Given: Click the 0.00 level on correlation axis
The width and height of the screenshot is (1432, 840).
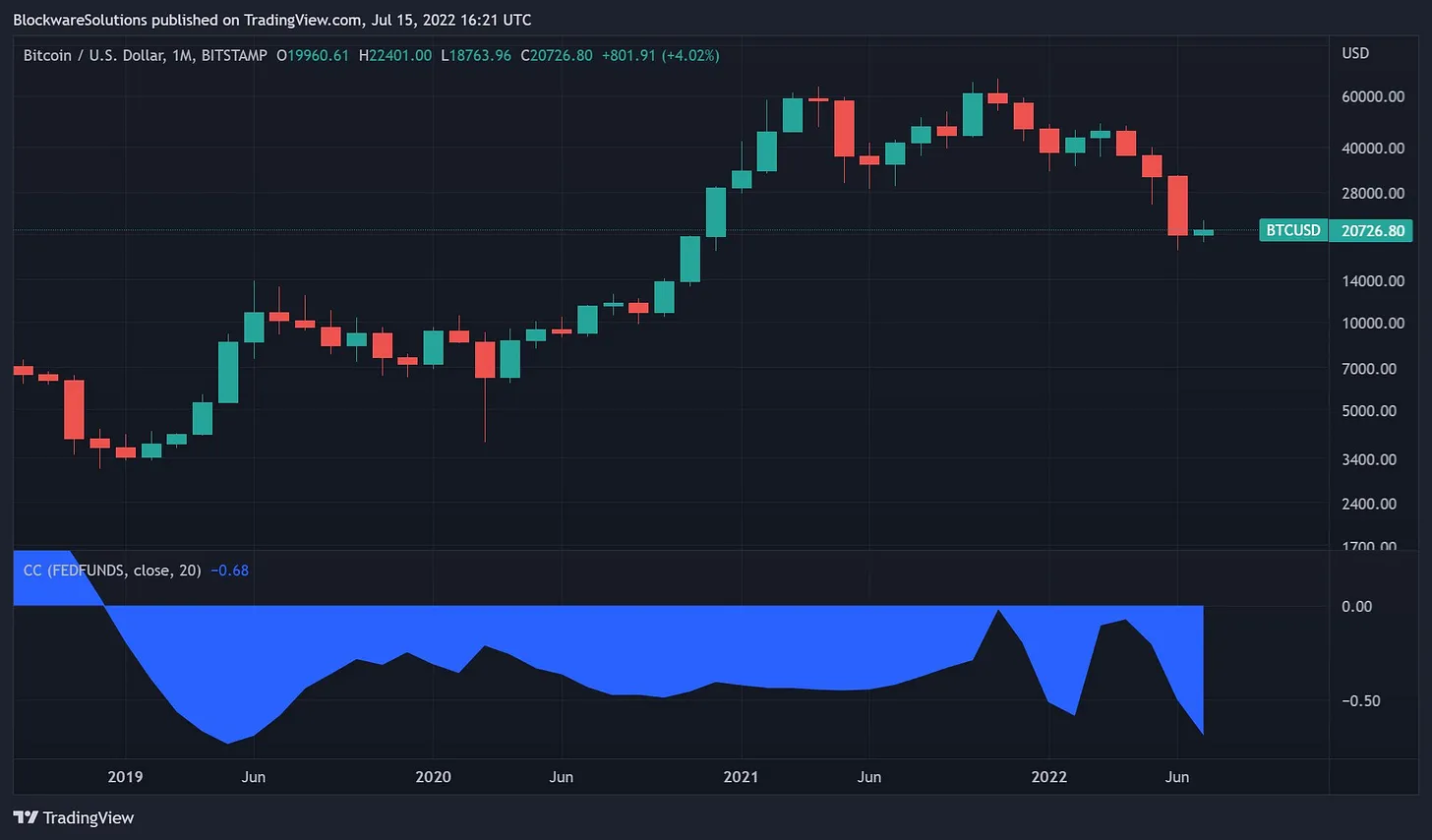Looking at the screenshot, I should (1356, 606).
